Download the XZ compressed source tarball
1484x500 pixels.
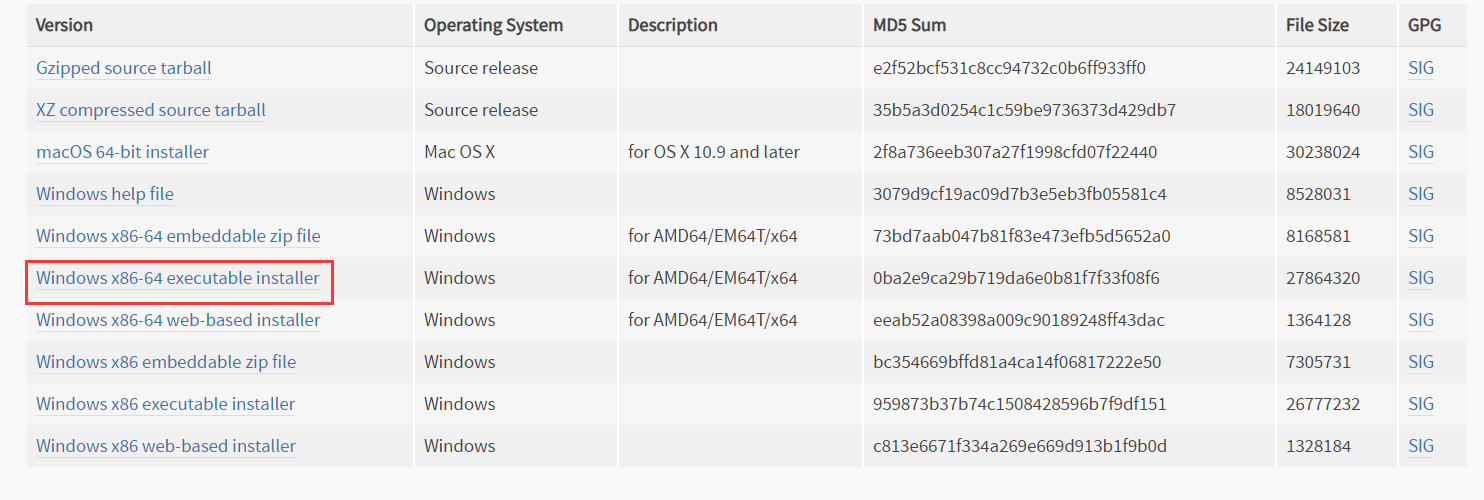[x=151, y=110]
